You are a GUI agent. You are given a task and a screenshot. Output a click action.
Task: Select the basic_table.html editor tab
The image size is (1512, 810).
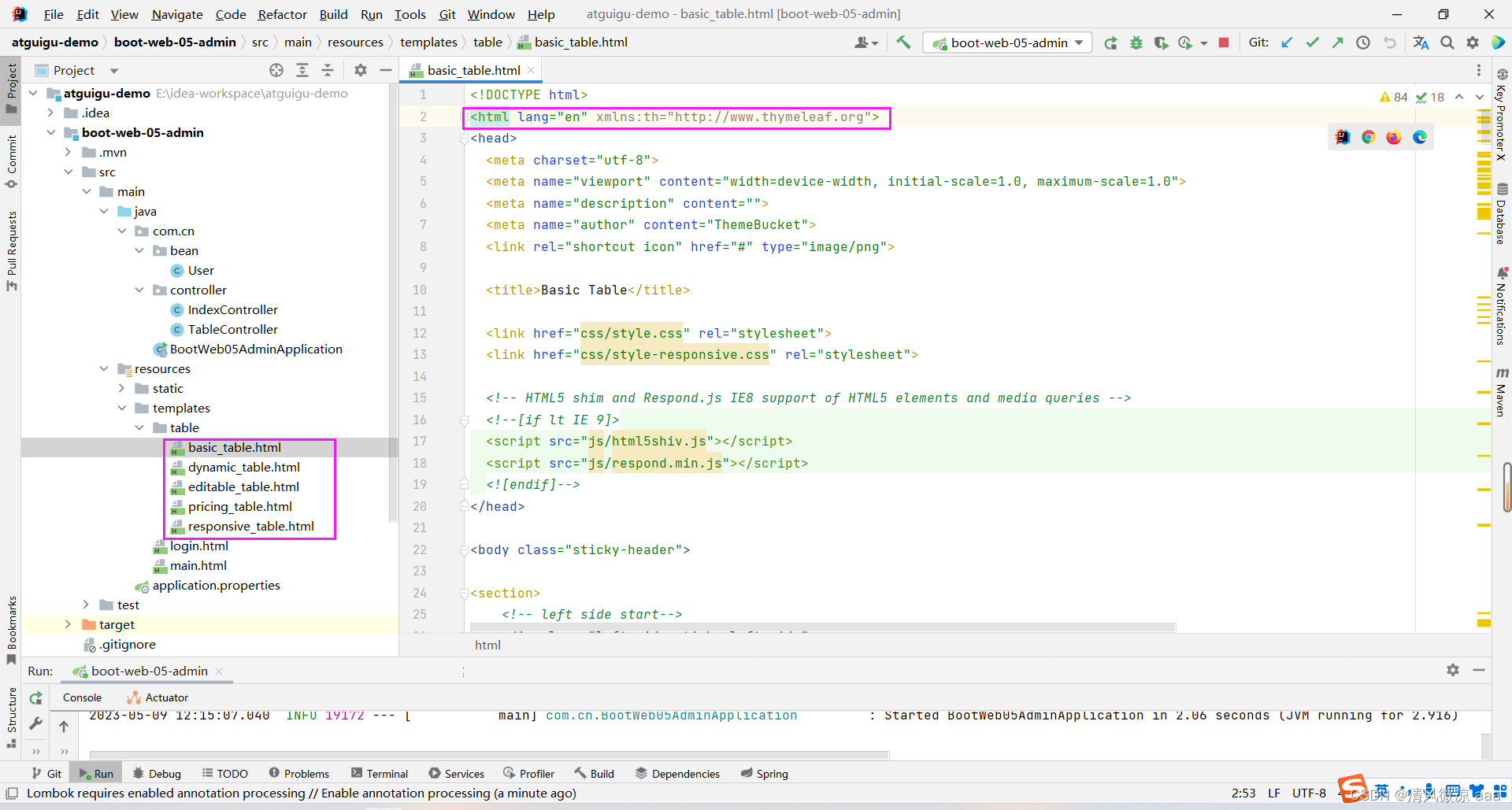pos(473,70)
